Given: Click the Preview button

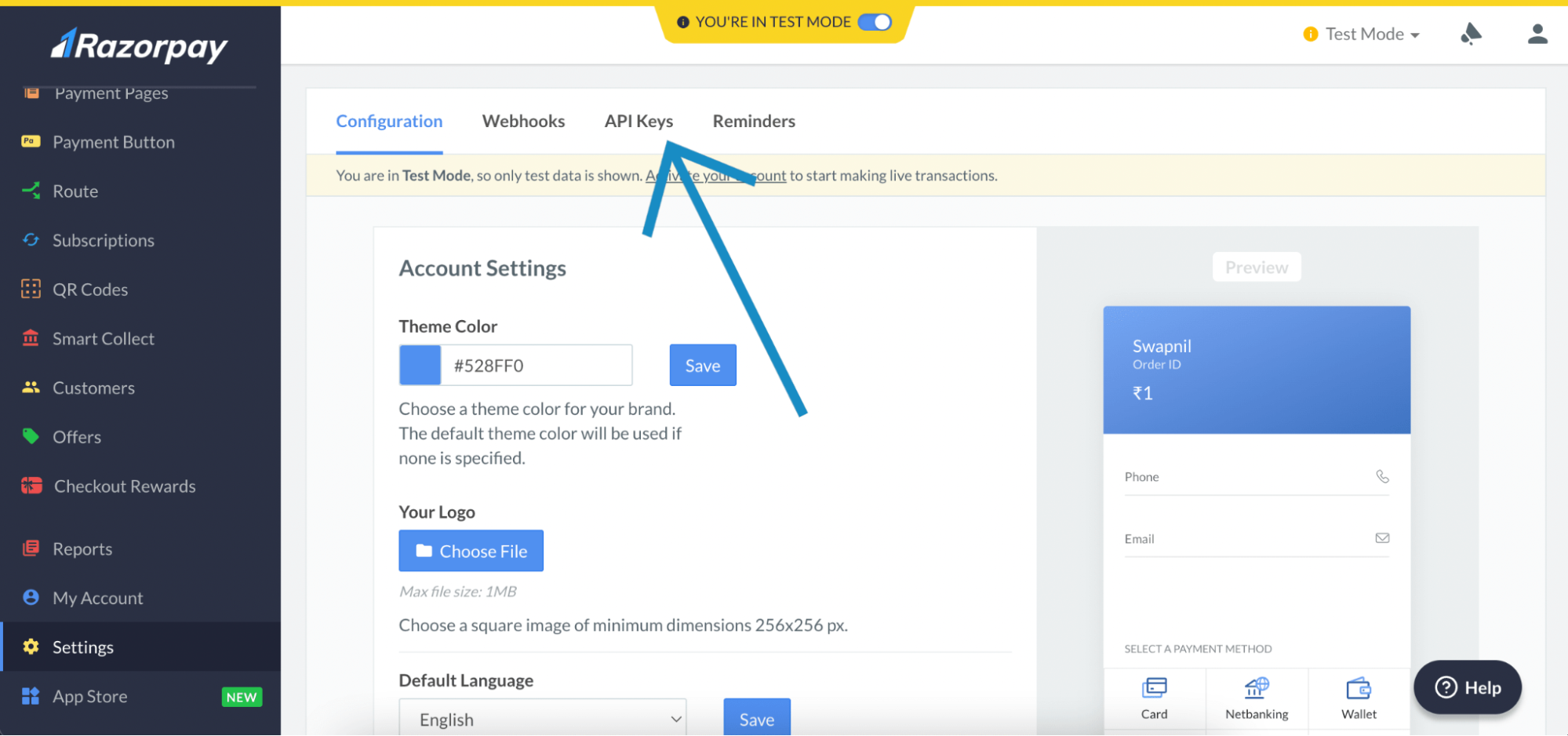Looking at the screenshot, I should click(1257, 267).
